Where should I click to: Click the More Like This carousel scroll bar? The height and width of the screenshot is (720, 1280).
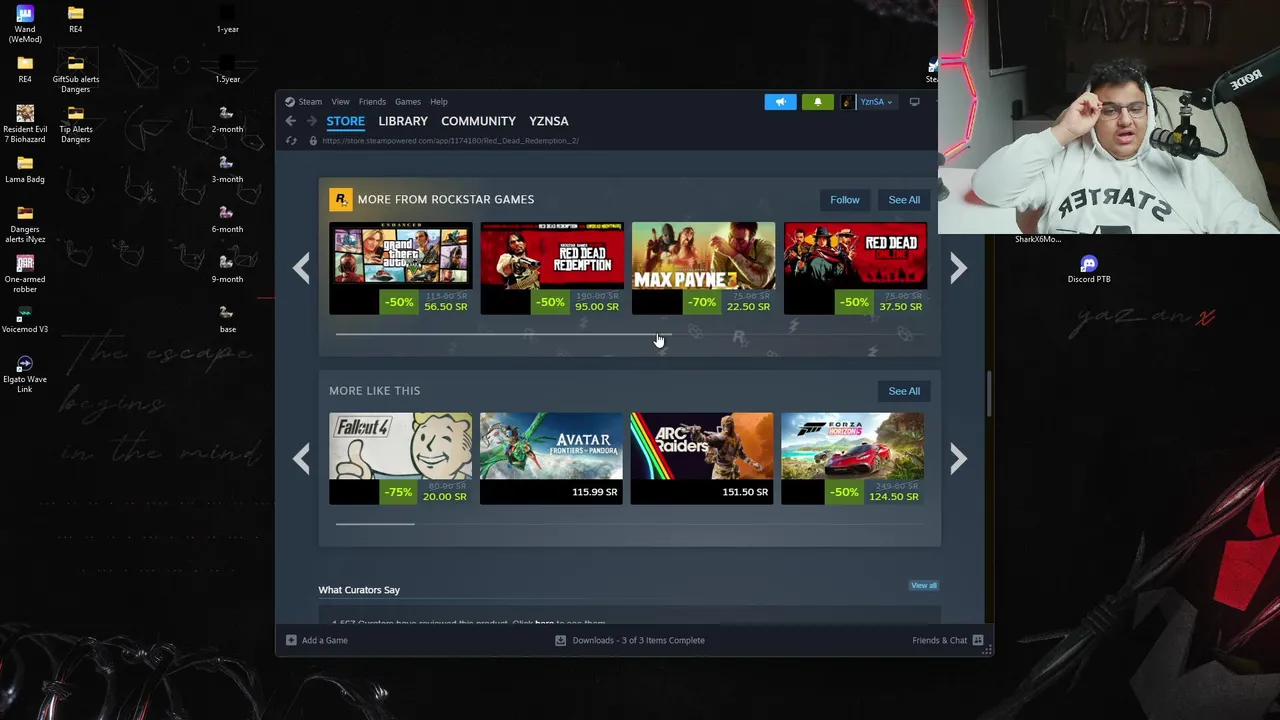[375, 524]
